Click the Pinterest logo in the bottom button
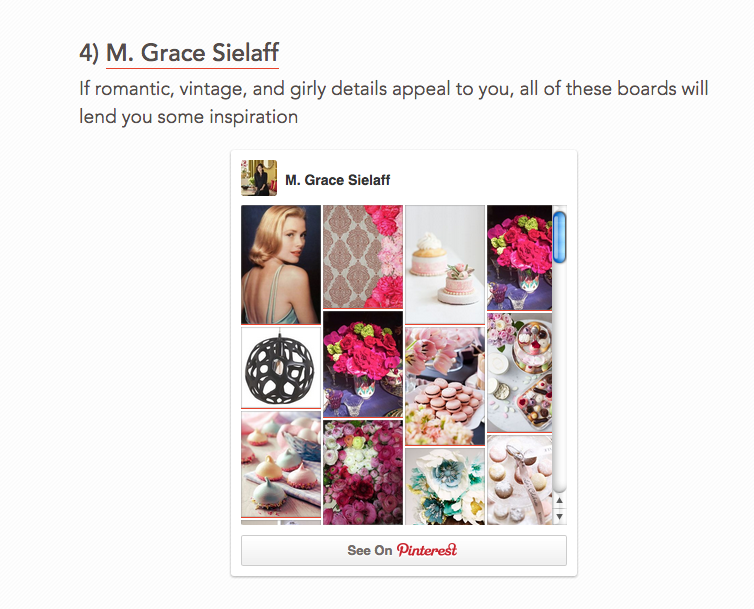 [x=427, y=550]
